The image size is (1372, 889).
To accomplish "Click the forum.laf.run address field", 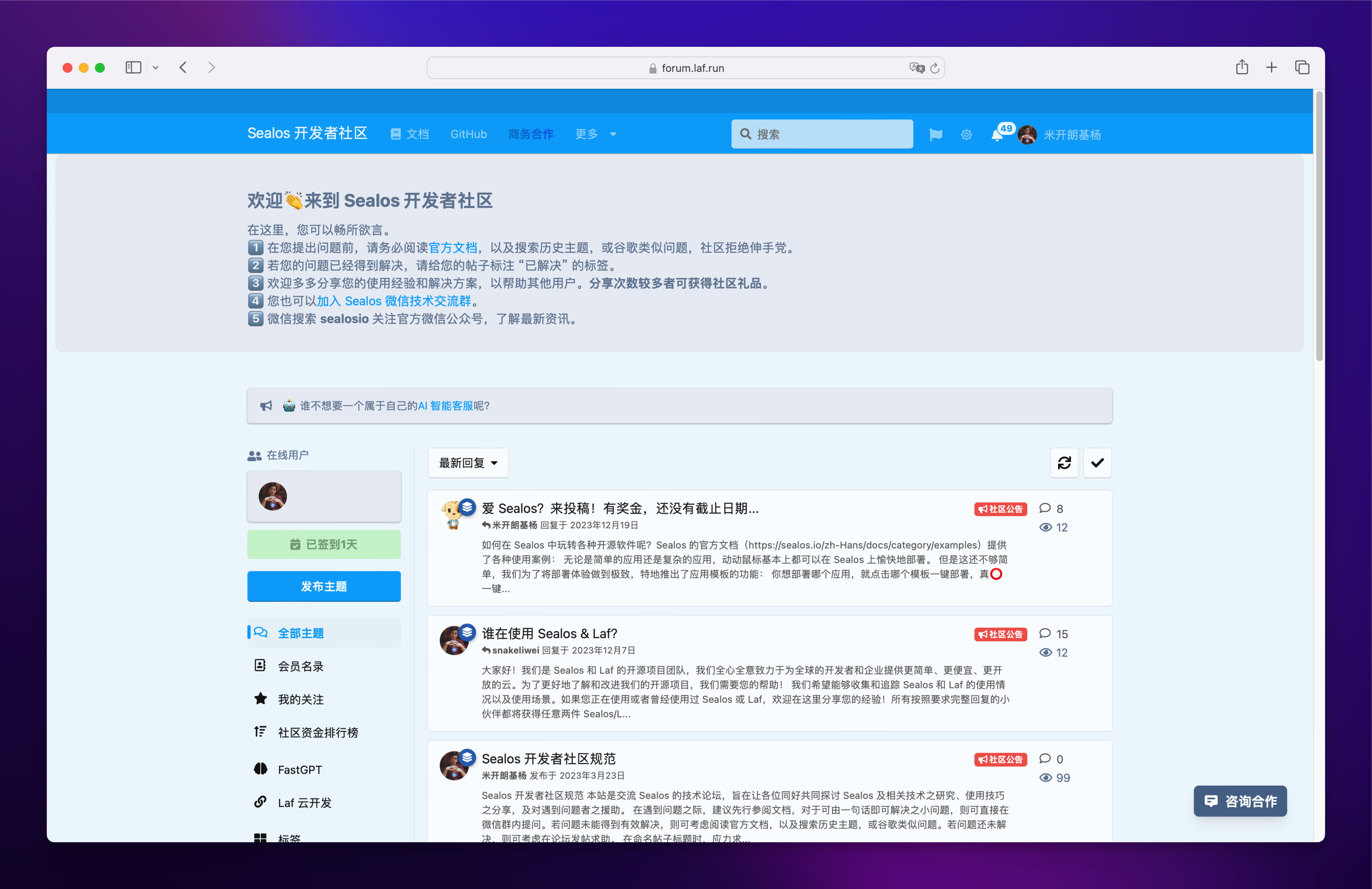I will [x=685, y=68].
